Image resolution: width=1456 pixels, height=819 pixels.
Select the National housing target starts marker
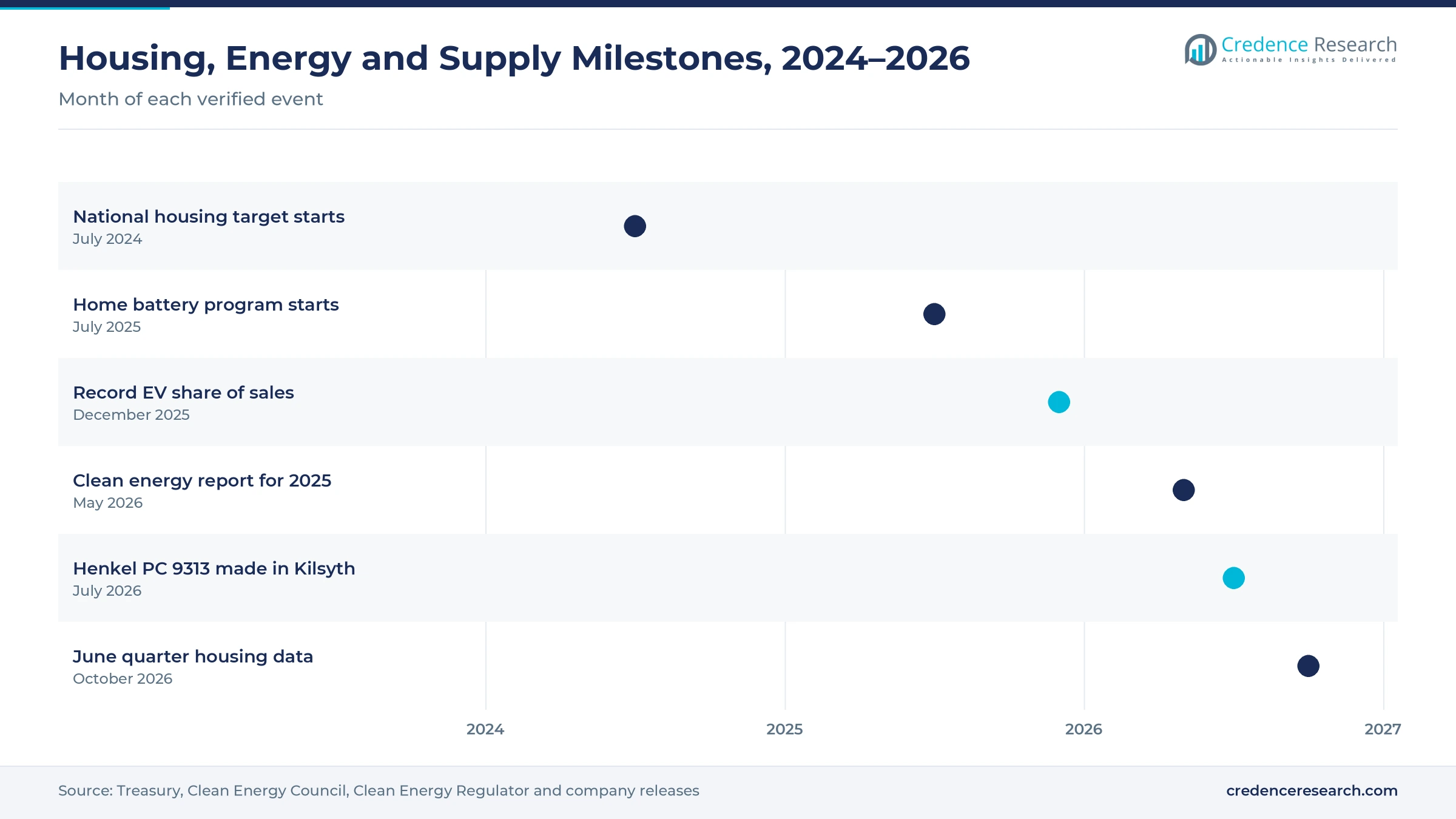pos(635,226)
